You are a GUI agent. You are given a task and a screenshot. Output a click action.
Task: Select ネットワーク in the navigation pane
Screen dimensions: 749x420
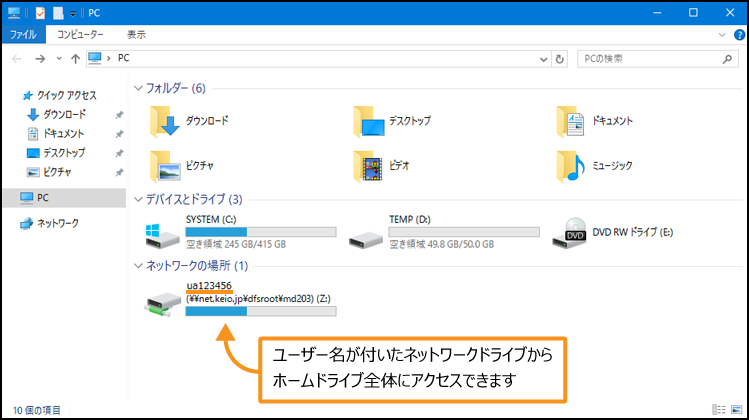(57, 223)
